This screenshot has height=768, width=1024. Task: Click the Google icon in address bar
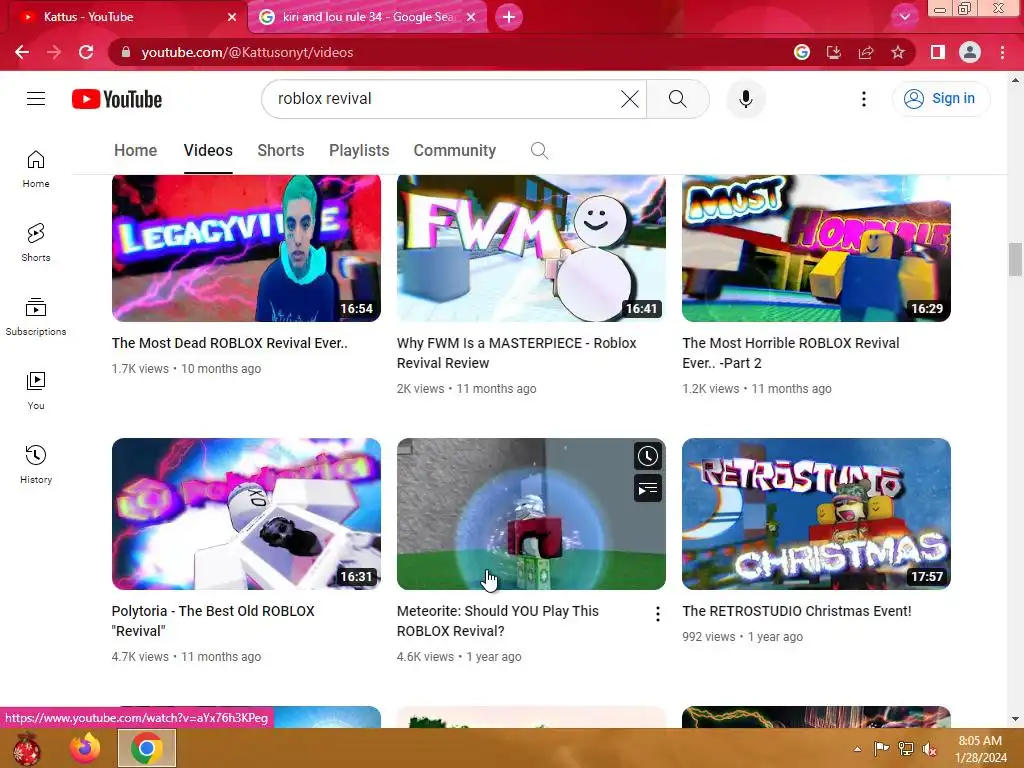[802, 52]
